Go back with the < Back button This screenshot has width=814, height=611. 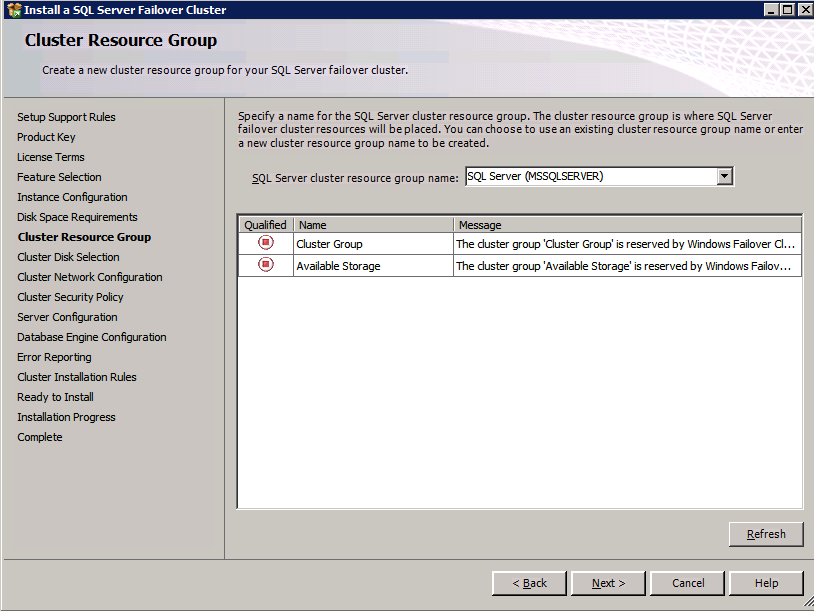click(x=530, y=583)
